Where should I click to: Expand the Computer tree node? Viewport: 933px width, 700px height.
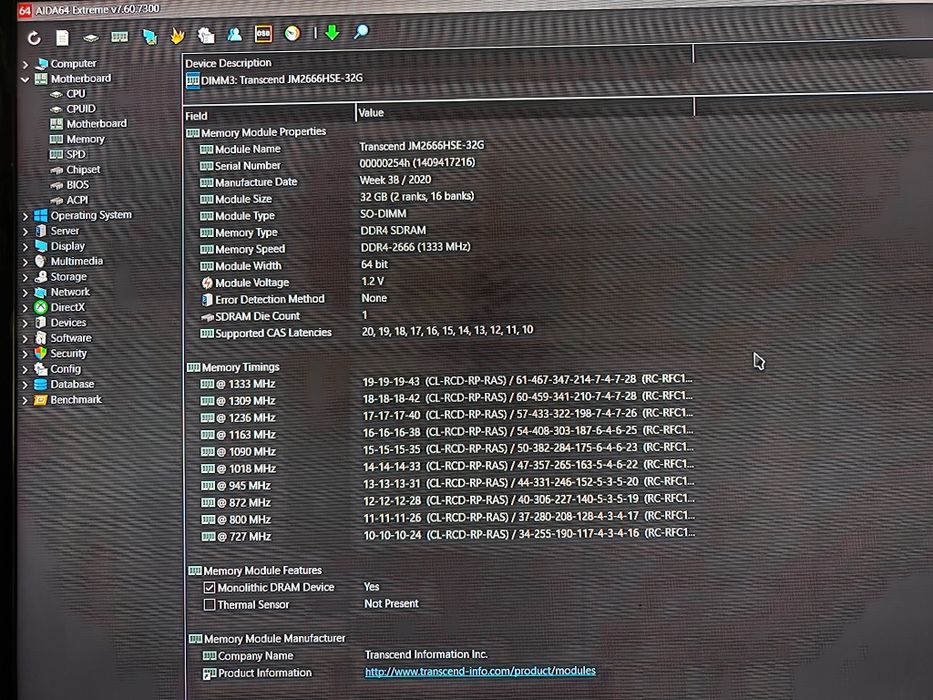(x=25, y=64)
